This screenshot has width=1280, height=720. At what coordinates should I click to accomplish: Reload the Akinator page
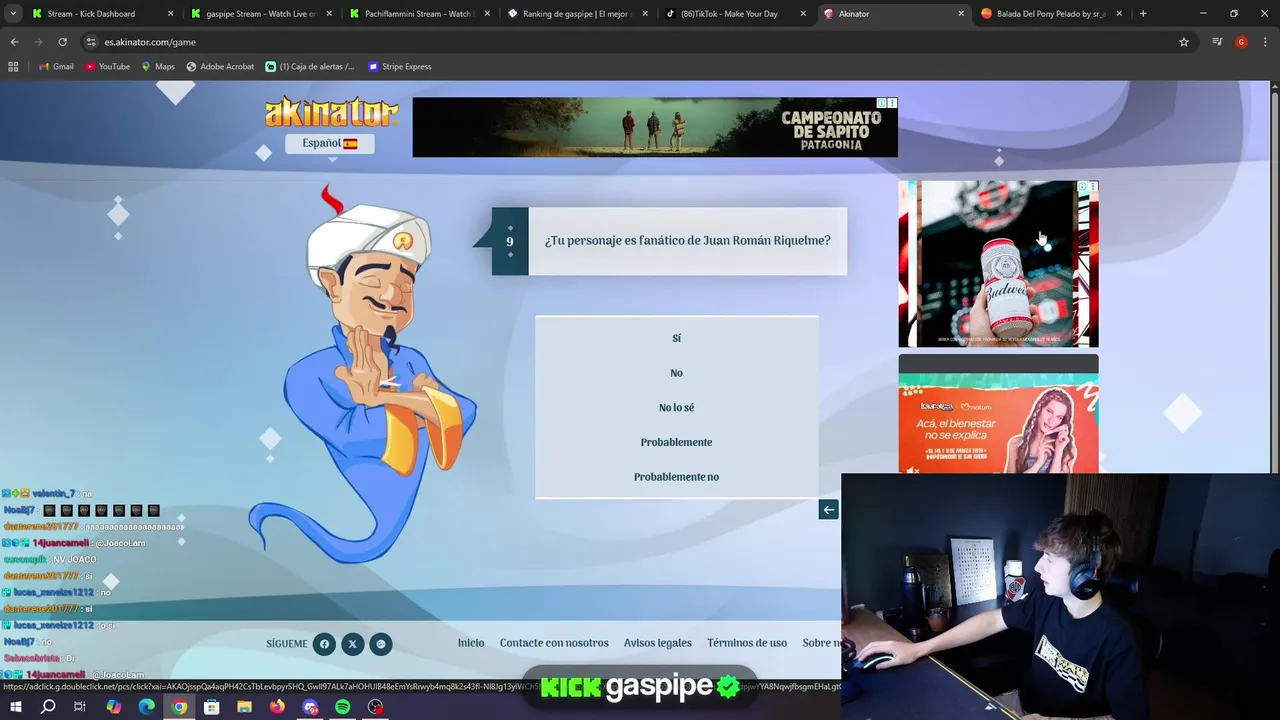[x=62, y=42]
